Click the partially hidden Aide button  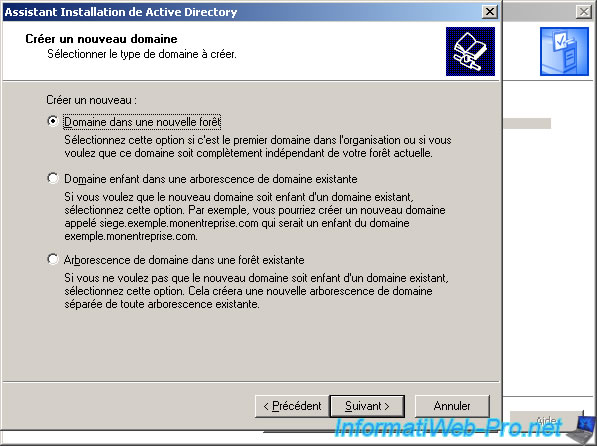click(546, 420)
